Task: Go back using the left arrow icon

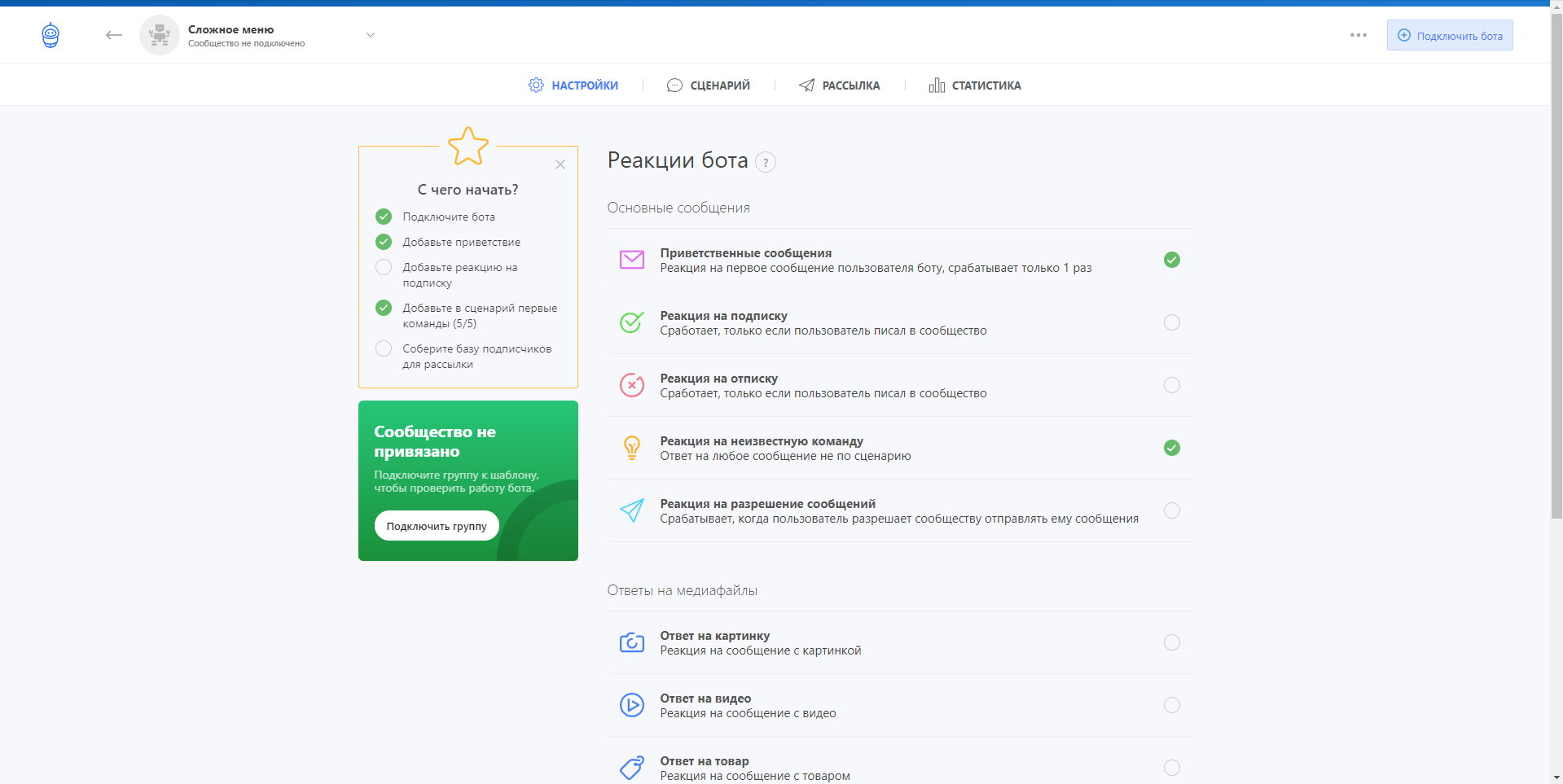Action: 114,35
